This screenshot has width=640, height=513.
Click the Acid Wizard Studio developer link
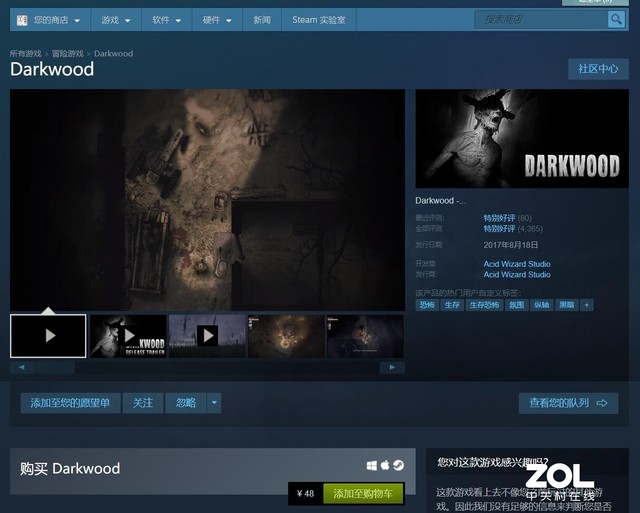517,264
